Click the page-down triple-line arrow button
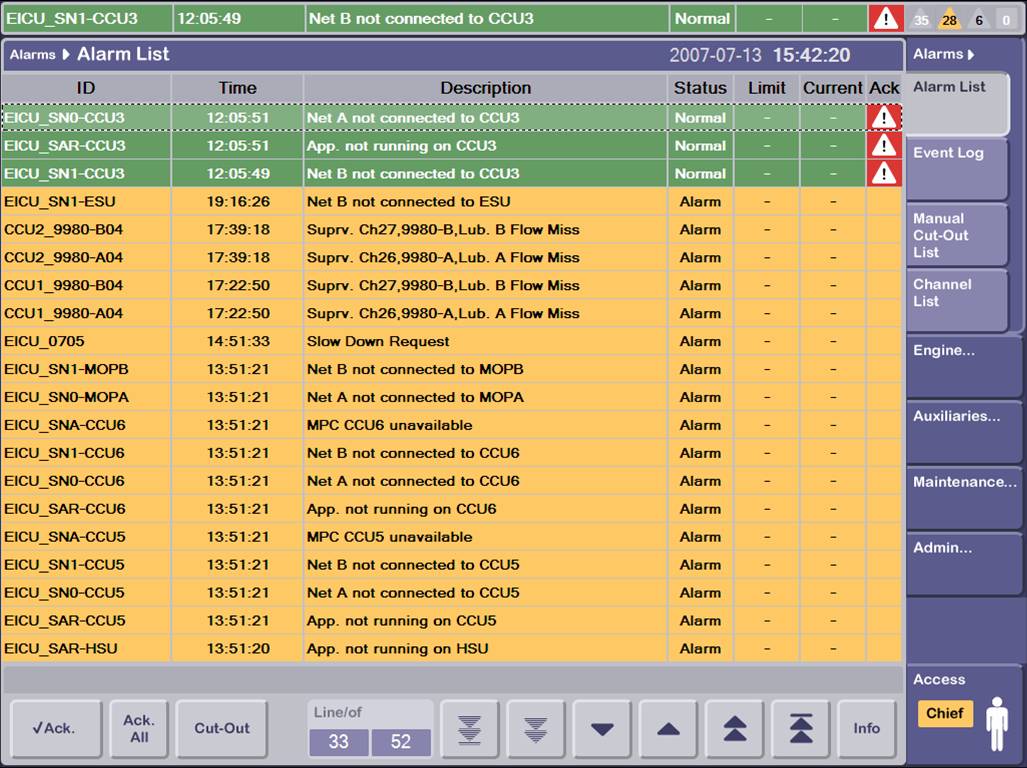The image size is (1027, 768). (x=535, y=729)
